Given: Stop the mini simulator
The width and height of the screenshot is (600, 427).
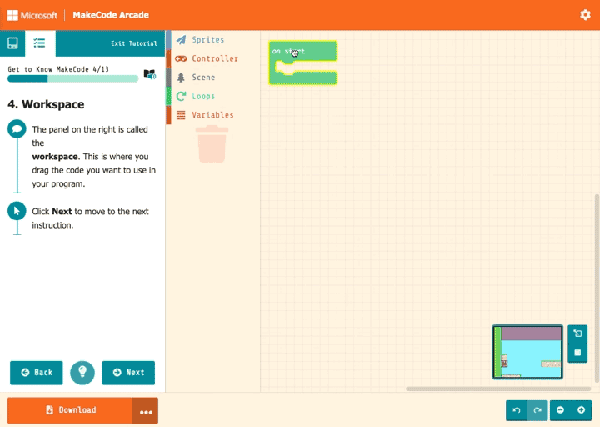Looking at the screenshot, I should click(x=577, y=352).
